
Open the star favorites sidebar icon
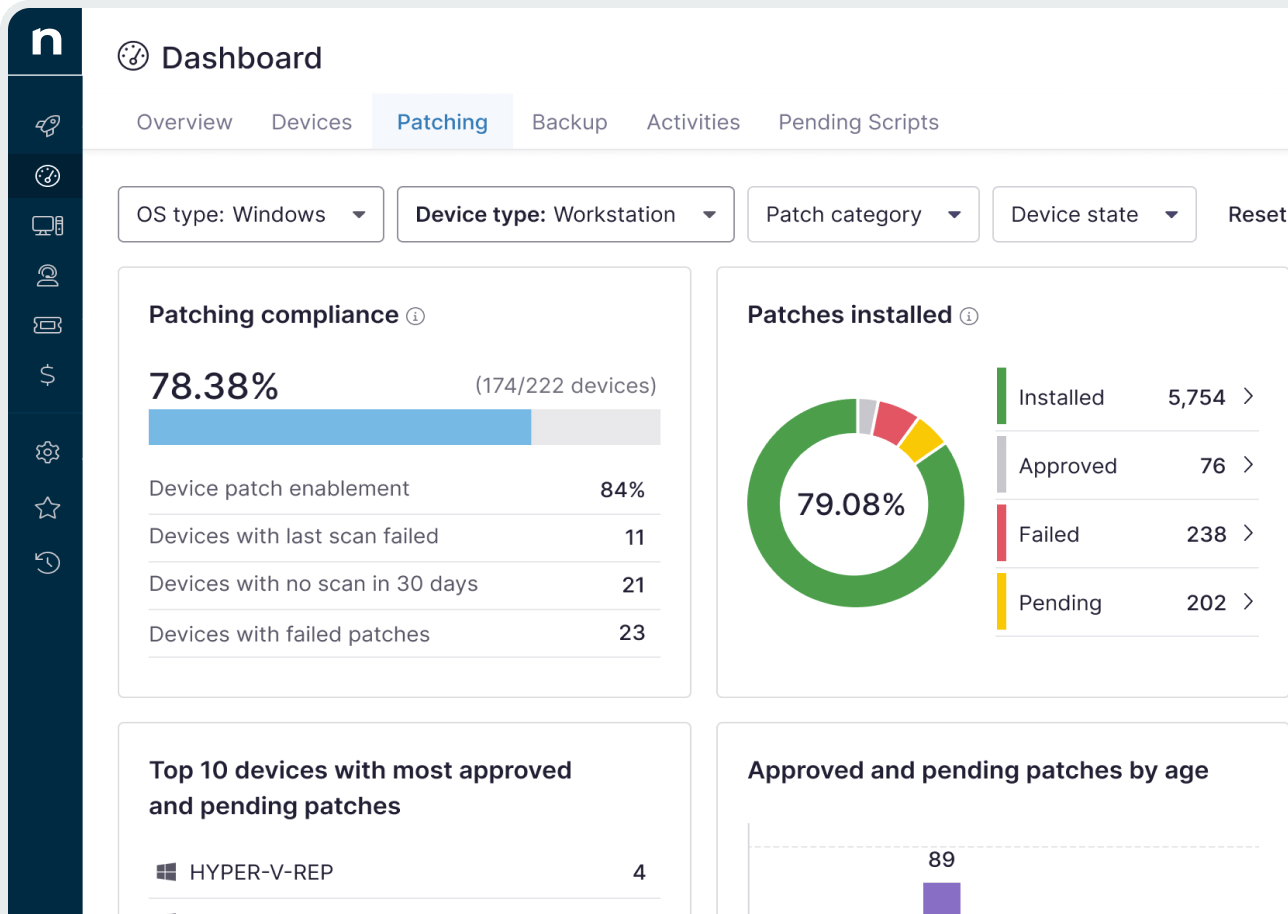[47, 508]
